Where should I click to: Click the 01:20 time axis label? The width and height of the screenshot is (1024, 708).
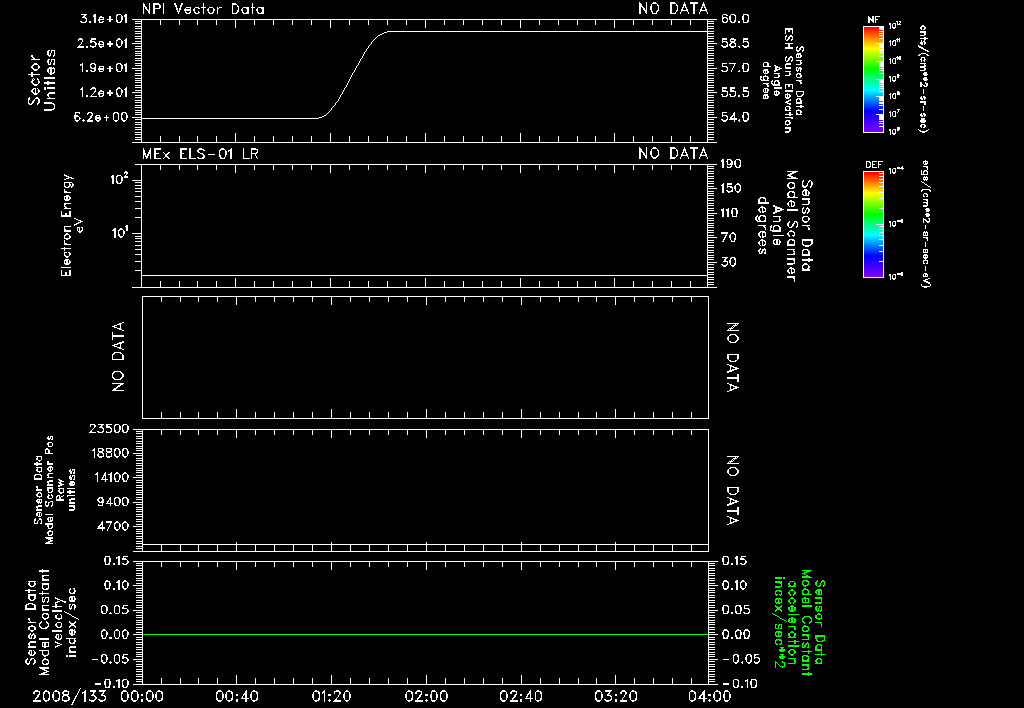click(331, 696)
